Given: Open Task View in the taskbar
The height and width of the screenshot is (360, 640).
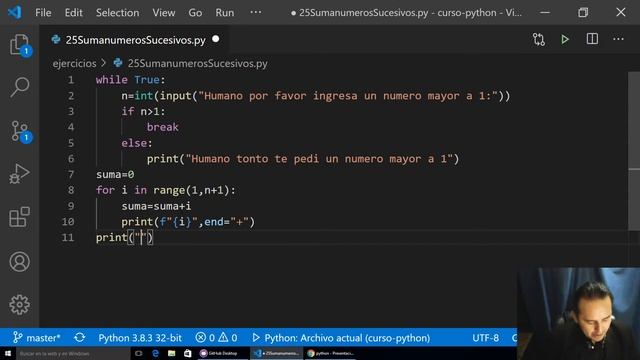Looking at the screenshot, I should click(x=138, y=353).
